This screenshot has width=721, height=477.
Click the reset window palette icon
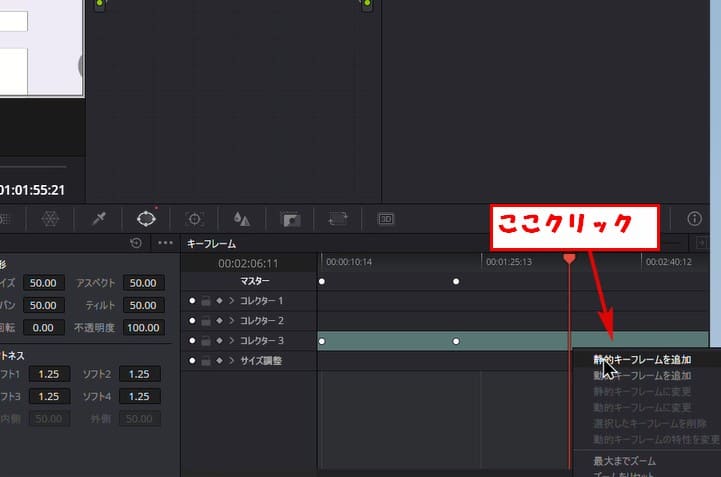point(136,243)
